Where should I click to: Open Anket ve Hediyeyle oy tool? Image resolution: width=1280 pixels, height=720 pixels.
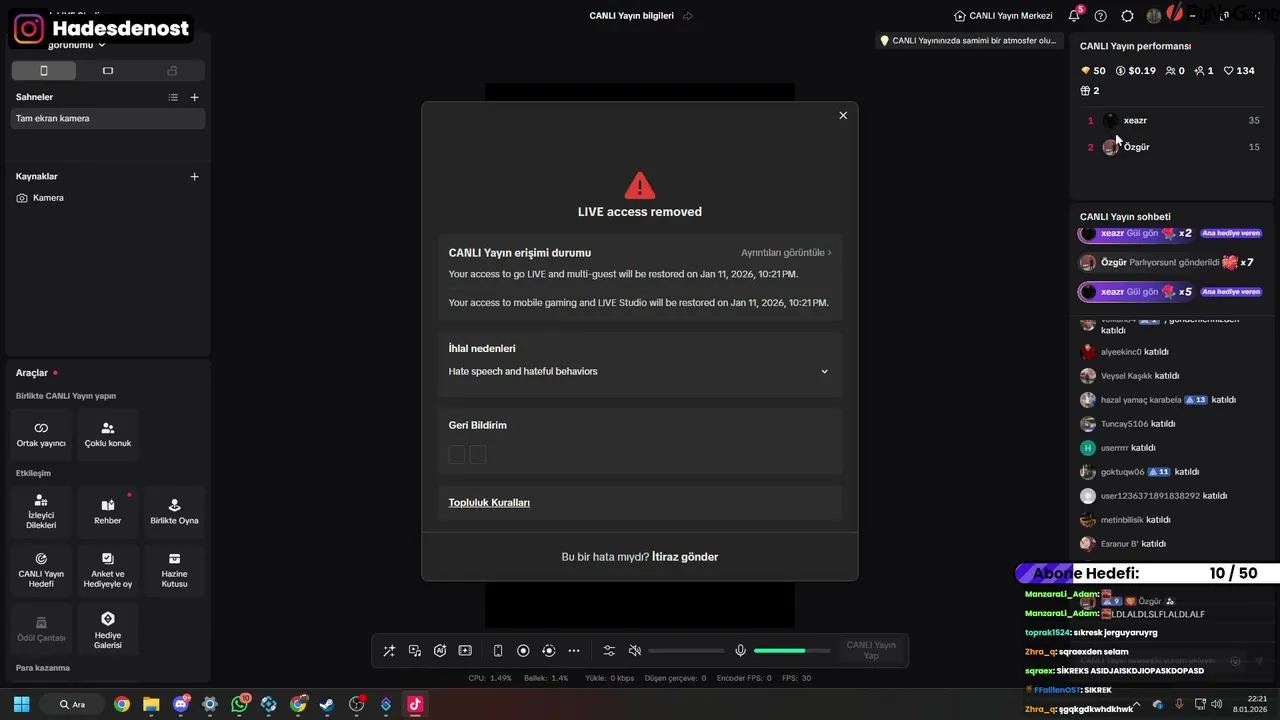tap(108, 570)
